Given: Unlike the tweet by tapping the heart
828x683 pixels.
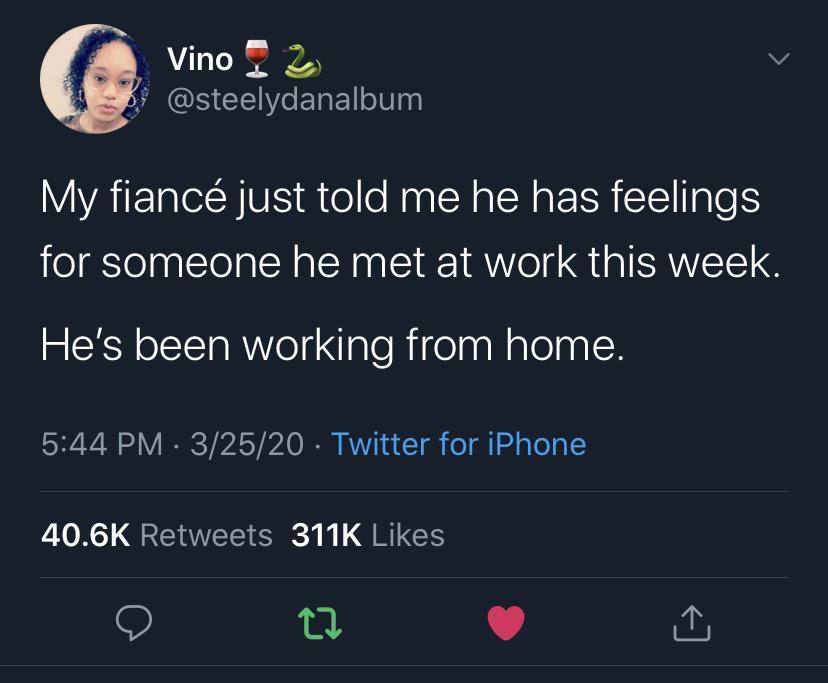Looking at the screenshot, I should pos(506,623).
